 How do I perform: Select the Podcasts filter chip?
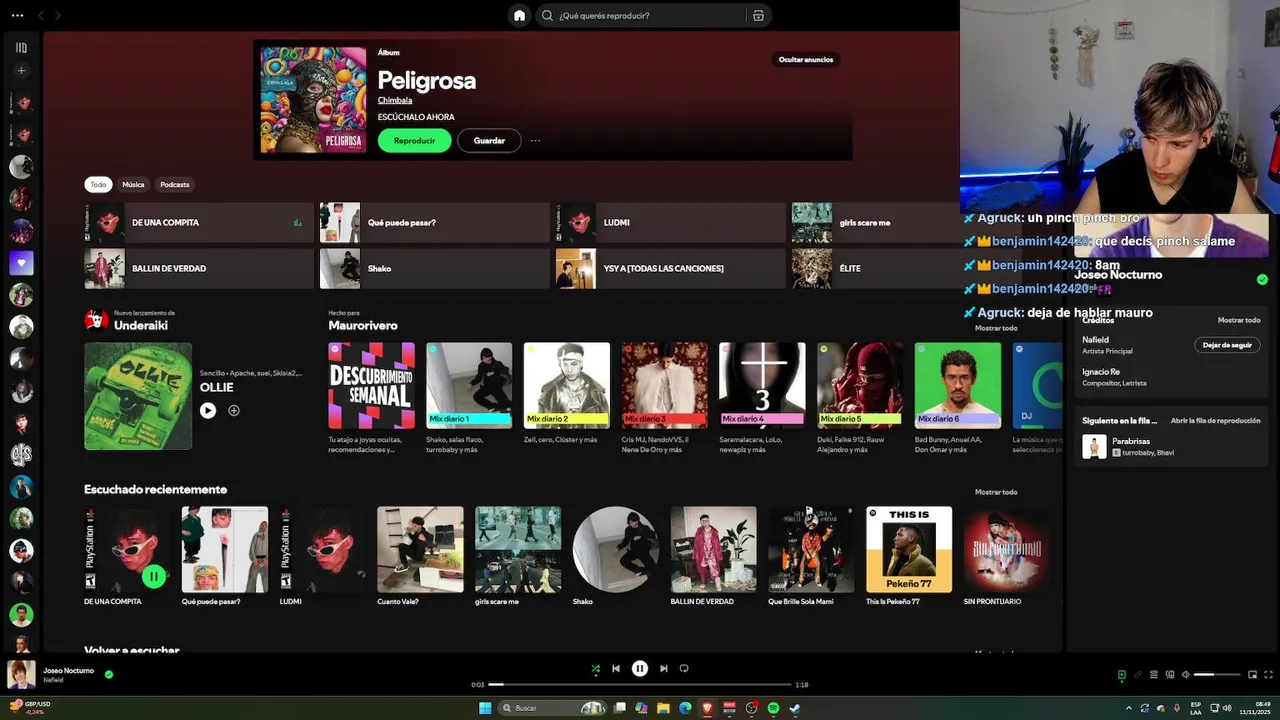point(175,185)
